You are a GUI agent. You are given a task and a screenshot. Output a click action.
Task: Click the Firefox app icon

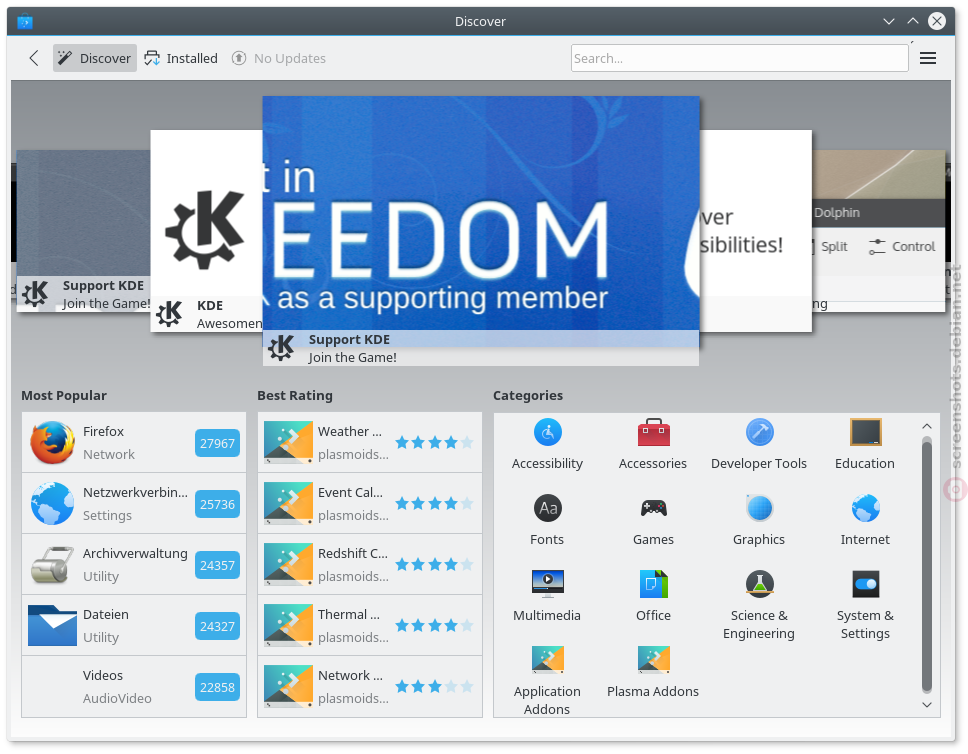52,443
